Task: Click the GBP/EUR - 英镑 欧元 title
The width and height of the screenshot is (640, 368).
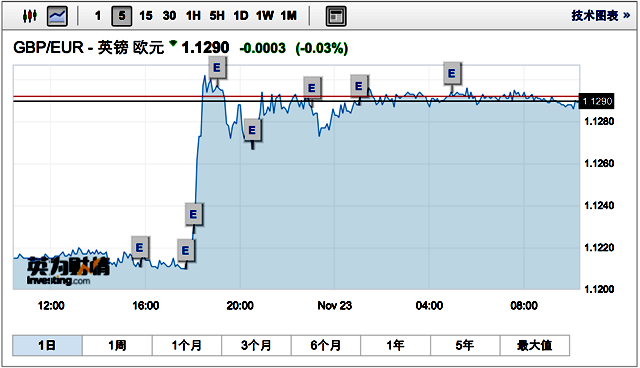Action: coord(89,48)
